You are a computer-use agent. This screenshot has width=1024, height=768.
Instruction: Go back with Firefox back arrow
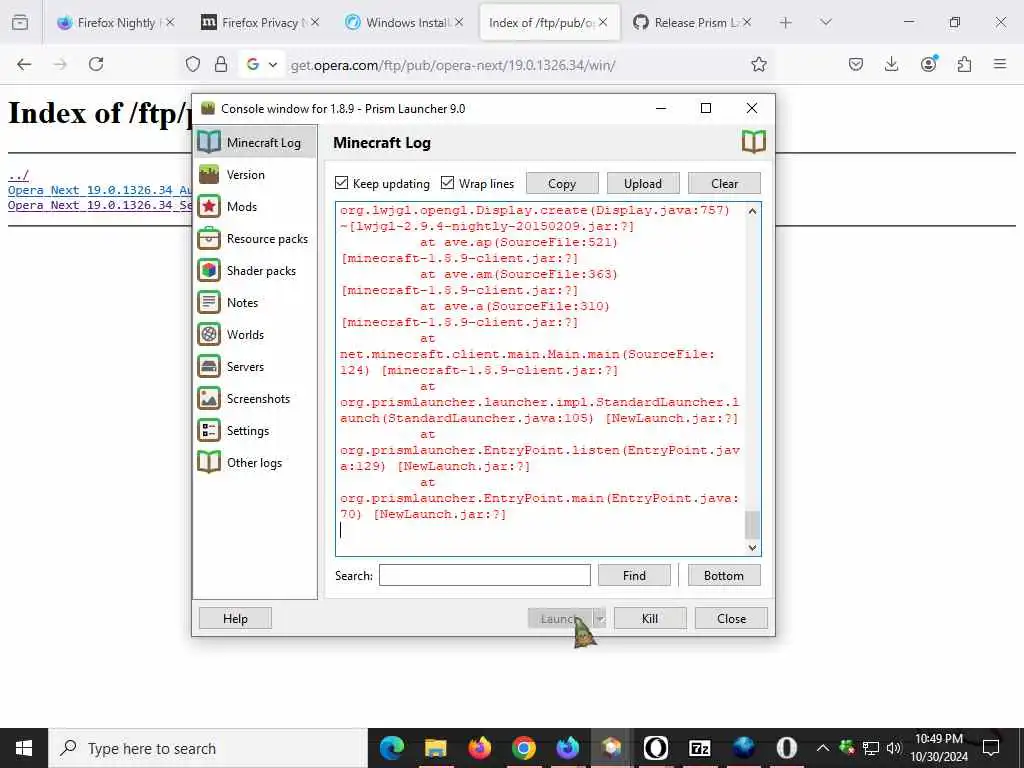coord(24,64)
